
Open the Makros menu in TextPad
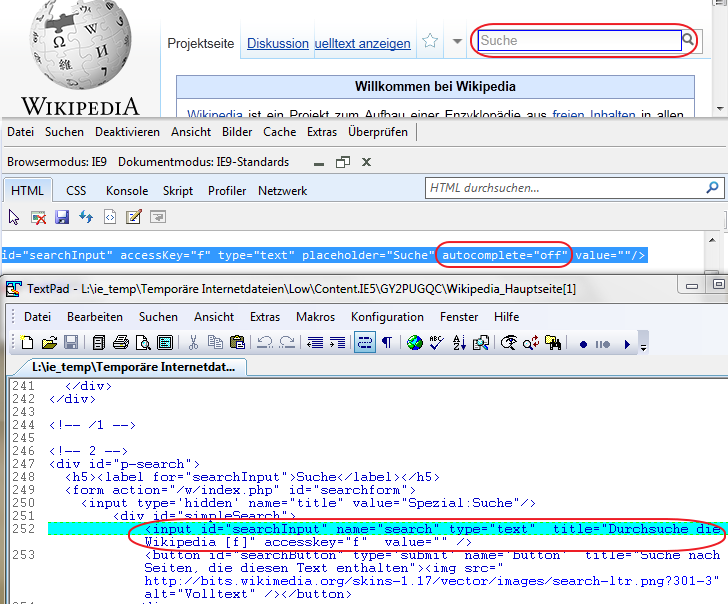point(315,317)
